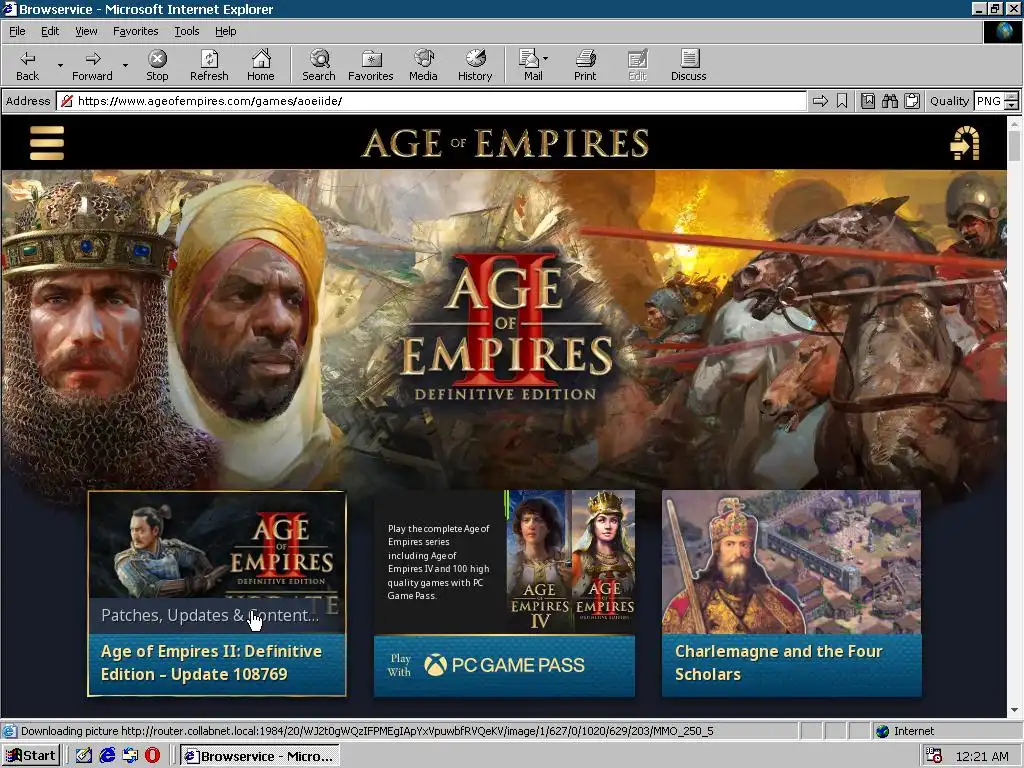The width and height of the screenshot is (1024, 768).
Task: Open the Search pane from toolbar
Action: pos(319,65)
